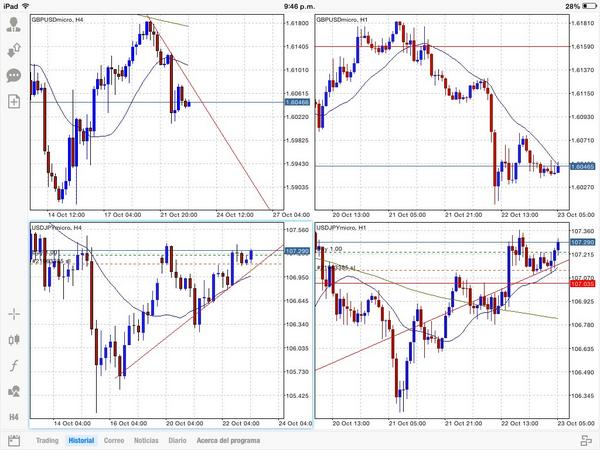Image resolution: width=600 pixels, height=450 pixels.
Task: Tap the Wi-Fi status icon
Action: 26,6
